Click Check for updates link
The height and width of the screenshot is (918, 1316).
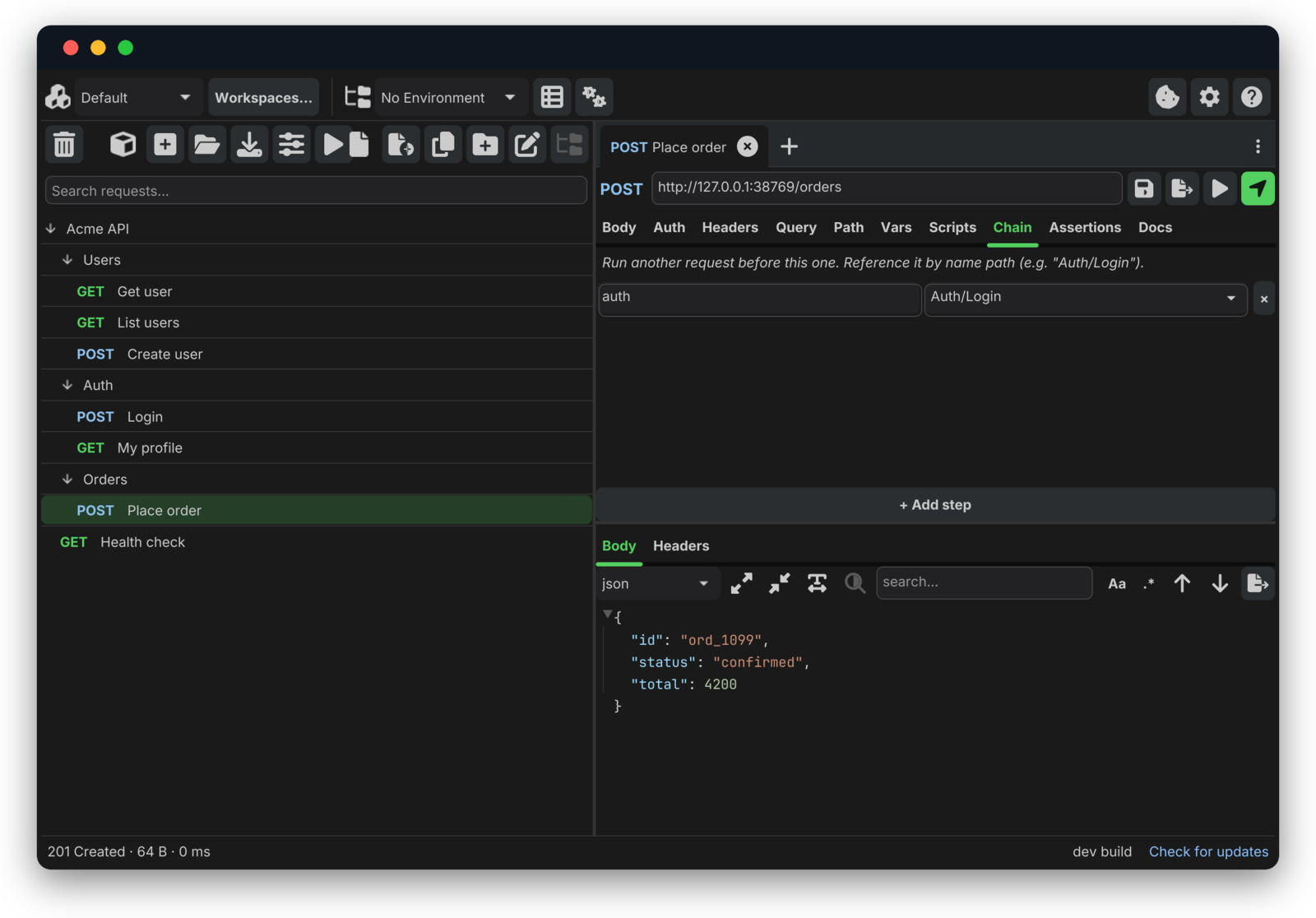click(1208, 851)
